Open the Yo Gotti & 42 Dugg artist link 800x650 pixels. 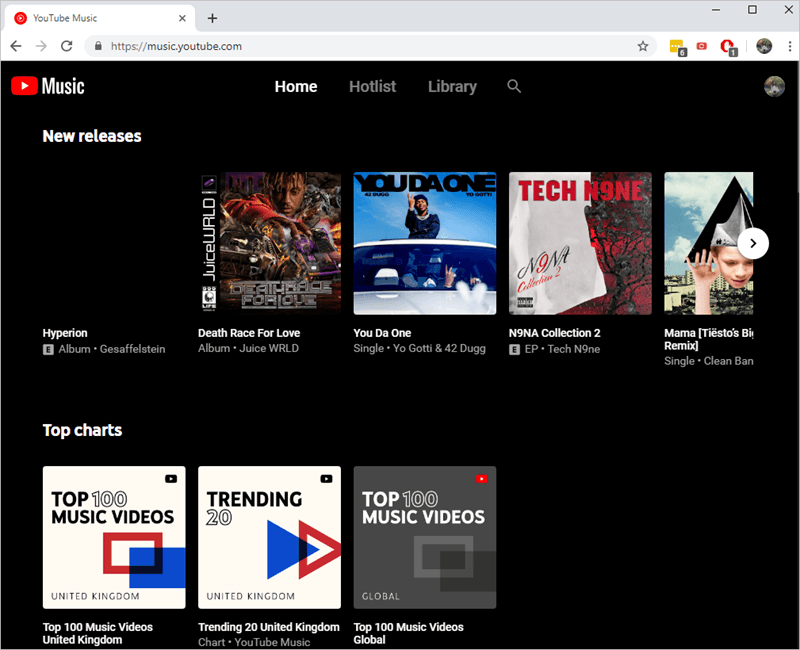pos(439,348)
